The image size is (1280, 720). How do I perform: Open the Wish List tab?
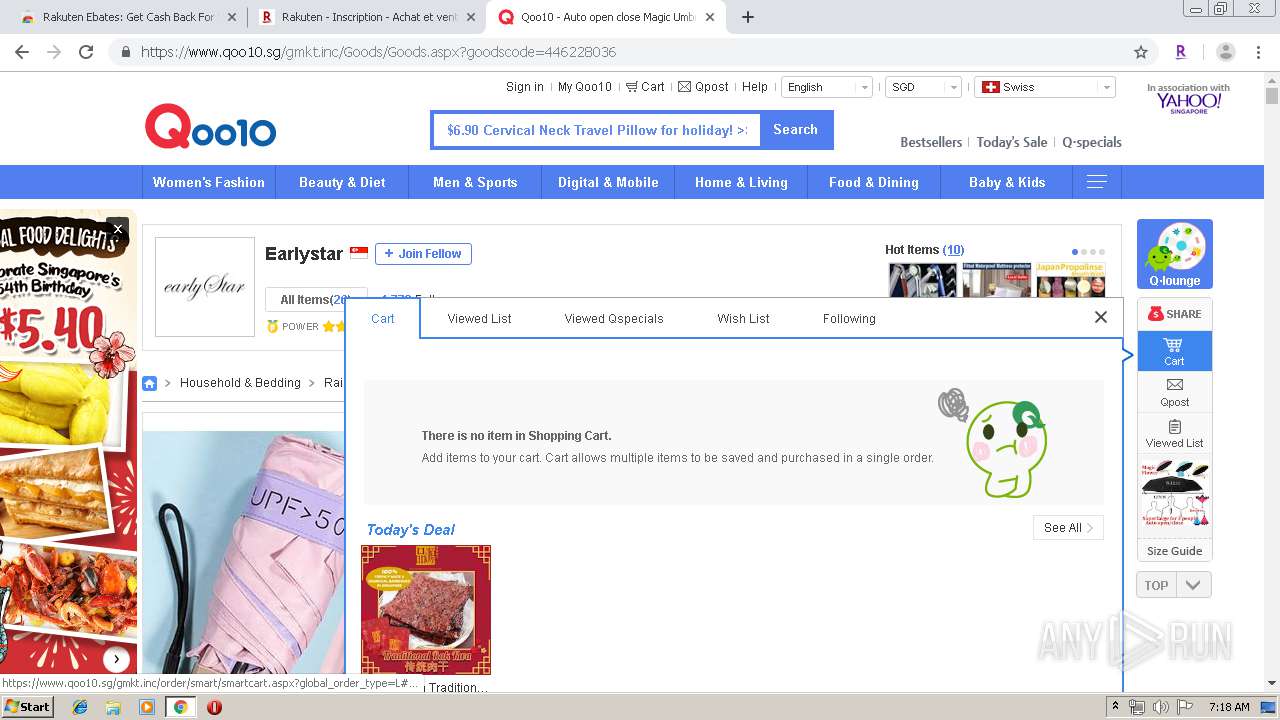(x=743, y=318)
